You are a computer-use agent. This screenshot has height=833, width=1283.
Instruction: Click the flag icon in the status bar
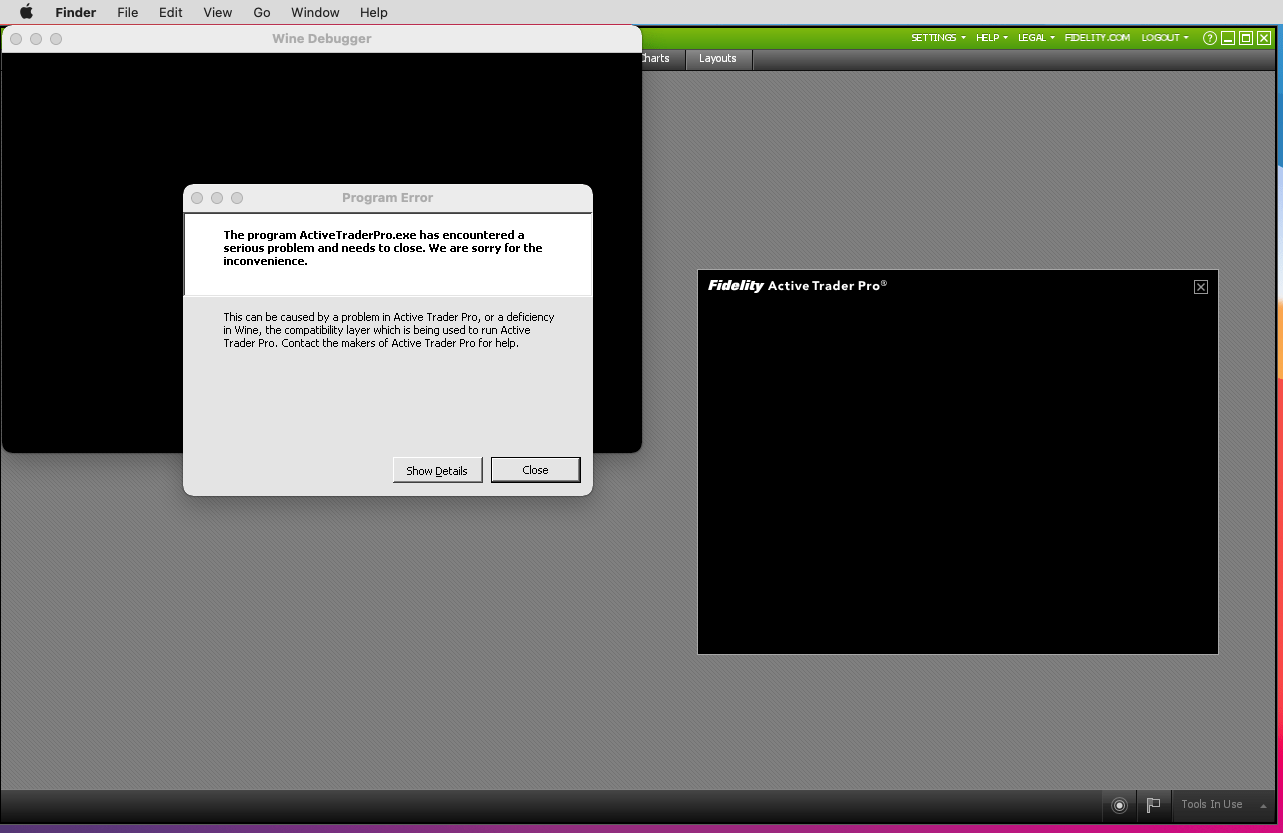1153,805
